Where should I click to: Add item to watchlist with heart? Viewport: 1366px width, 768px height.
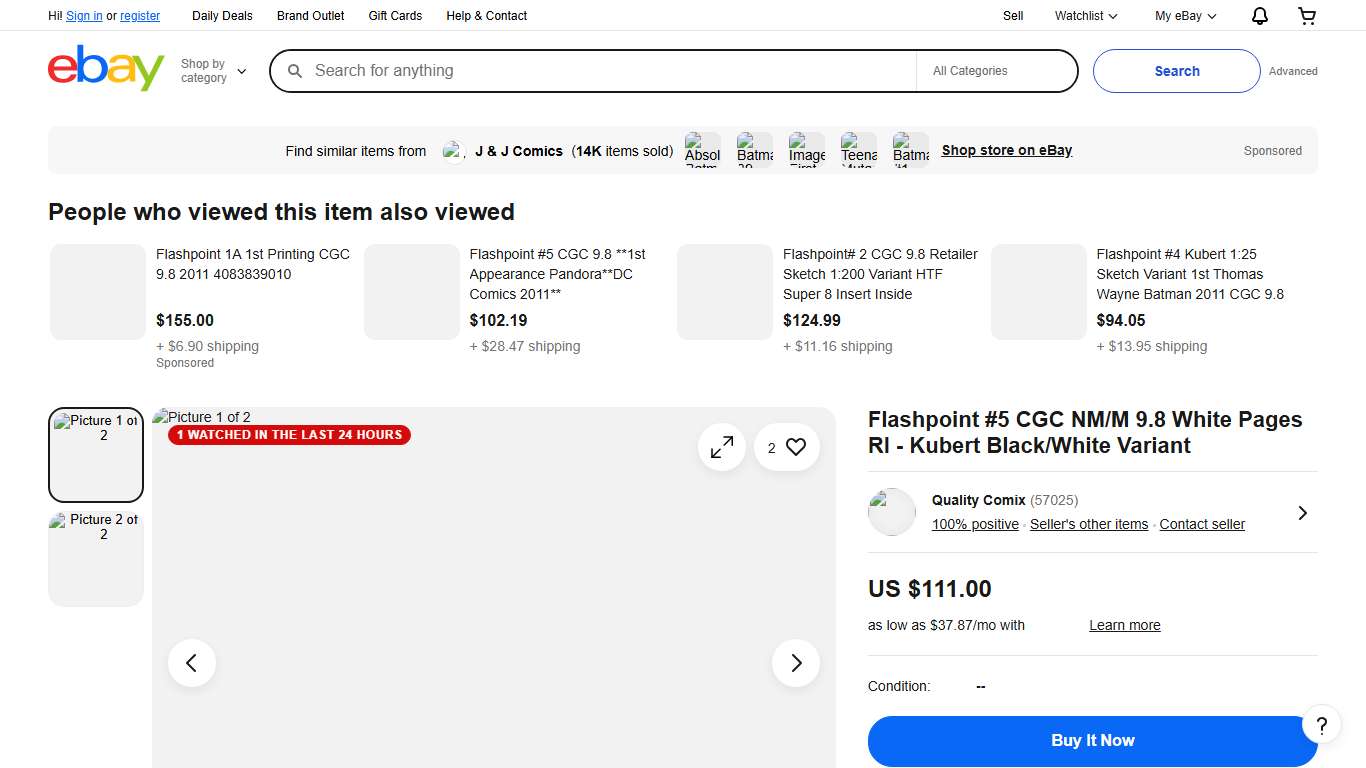pos(796,448)
